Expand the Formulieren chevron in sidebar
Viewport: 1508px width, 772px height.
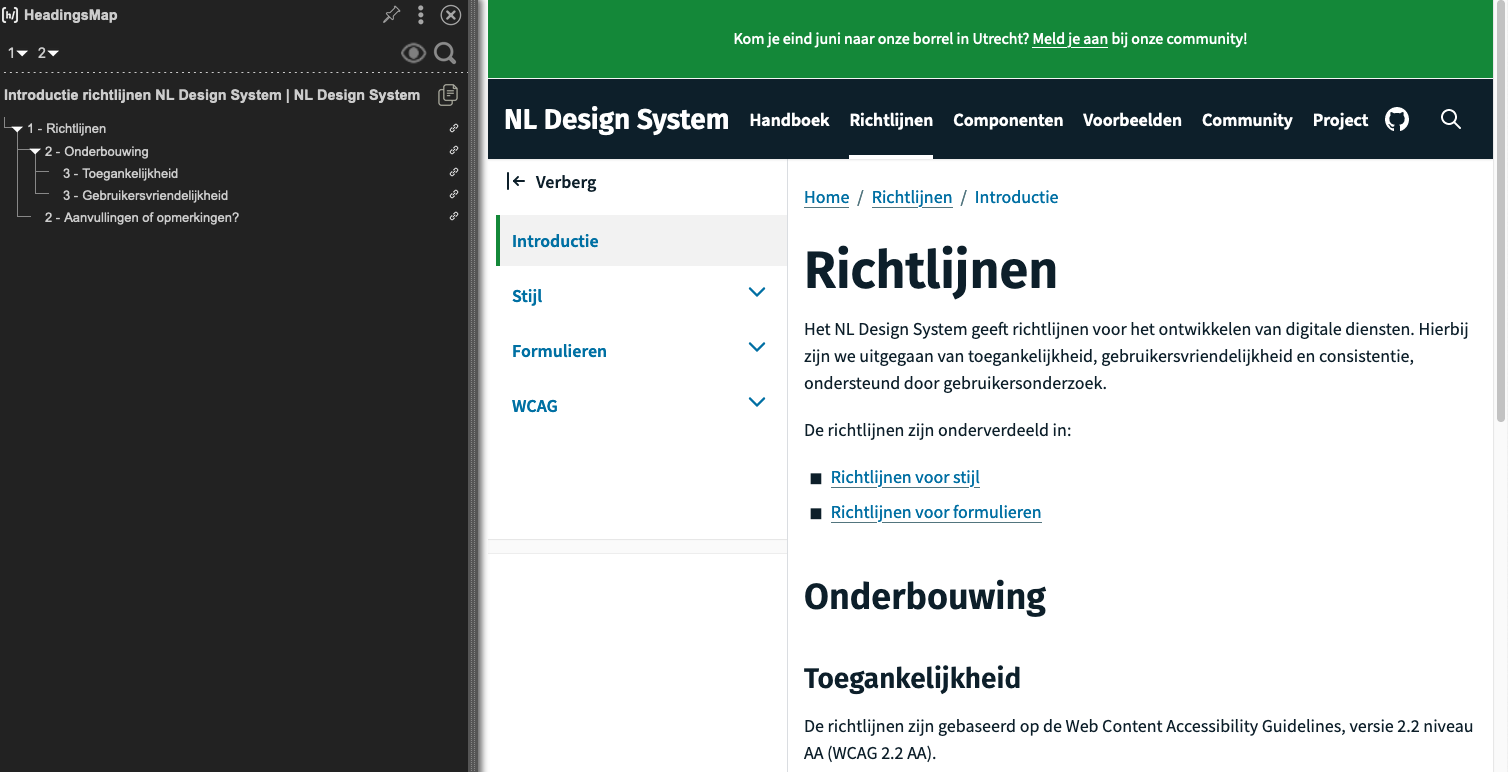(757, 347)
